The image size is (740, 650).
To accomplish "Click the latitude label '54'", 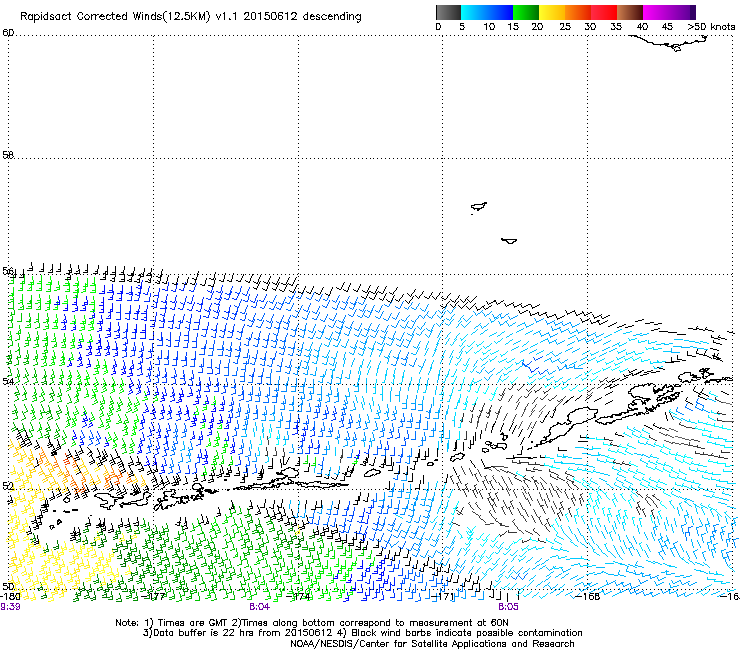I will click(x=8, y=380).
